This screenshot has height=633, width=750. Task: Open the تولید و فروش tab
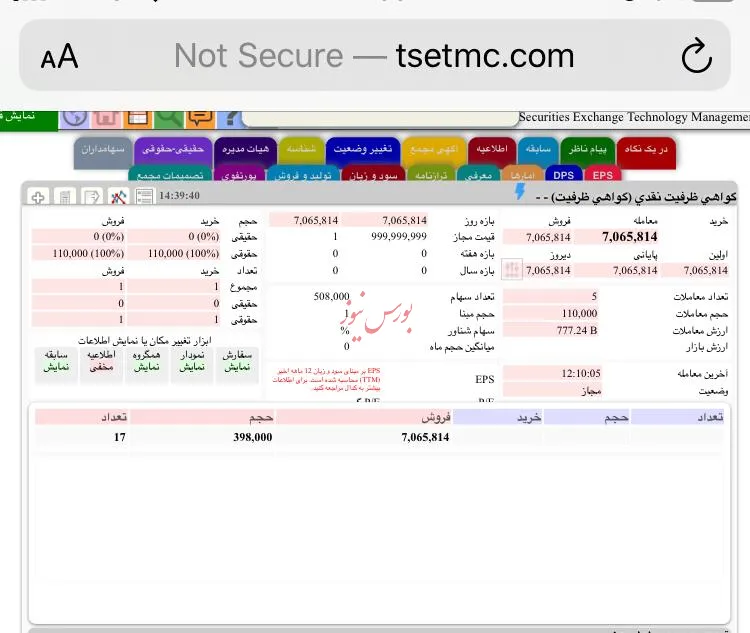303,175
